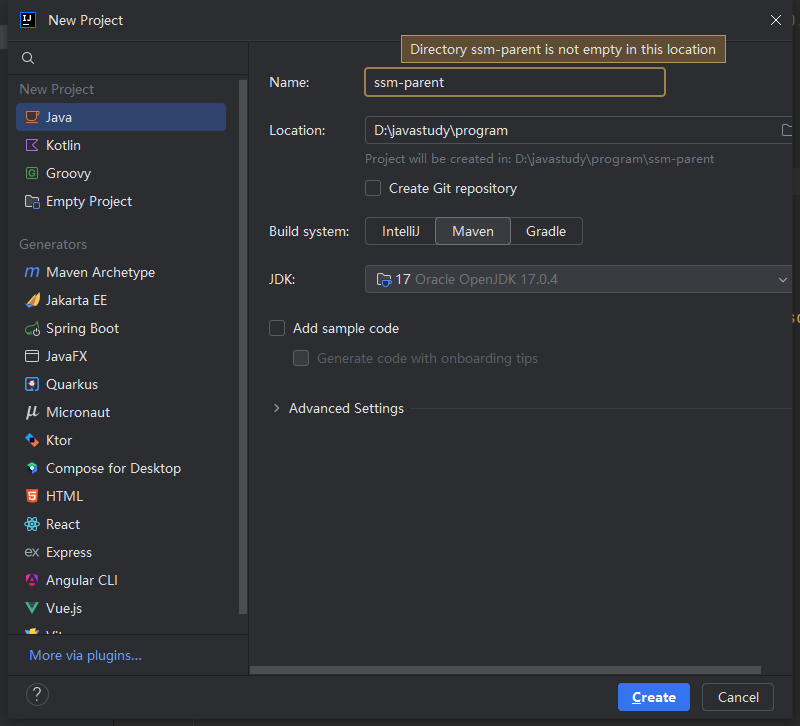This screenshot has height=726, width=800.
Task: Choose the Java project type label
Action: [59, 117]
